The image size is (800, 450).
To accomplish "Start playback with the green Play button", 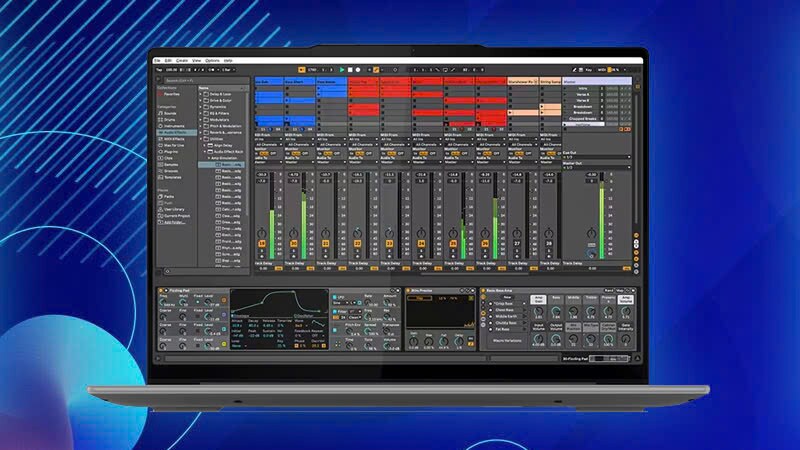I will click(342, 70).
